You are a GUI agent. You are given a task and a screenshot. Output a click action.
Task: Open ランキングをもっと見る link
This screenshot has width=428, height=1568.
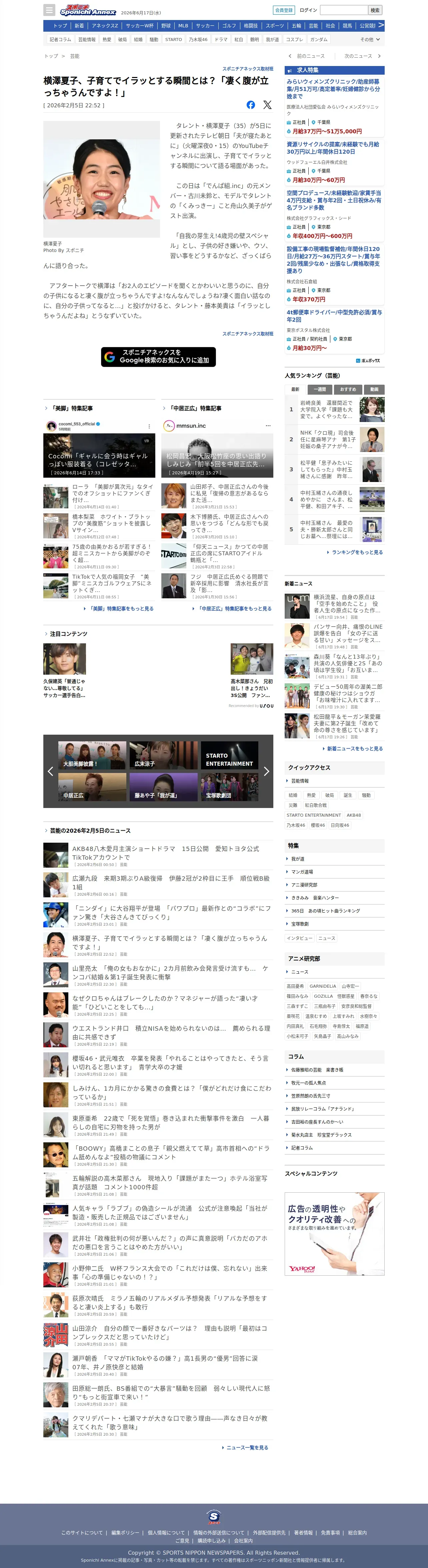click(357, 553)
